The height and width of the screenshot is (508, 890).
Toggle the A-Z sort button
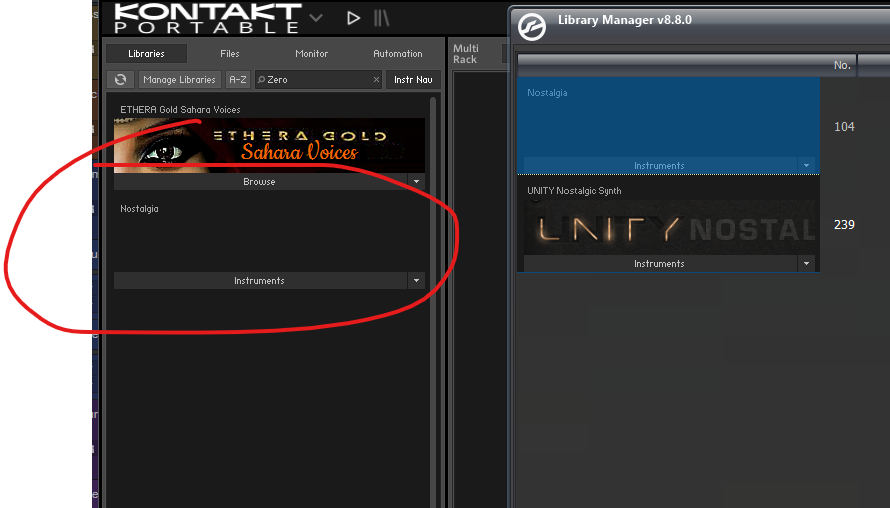(x=238, y=79)
